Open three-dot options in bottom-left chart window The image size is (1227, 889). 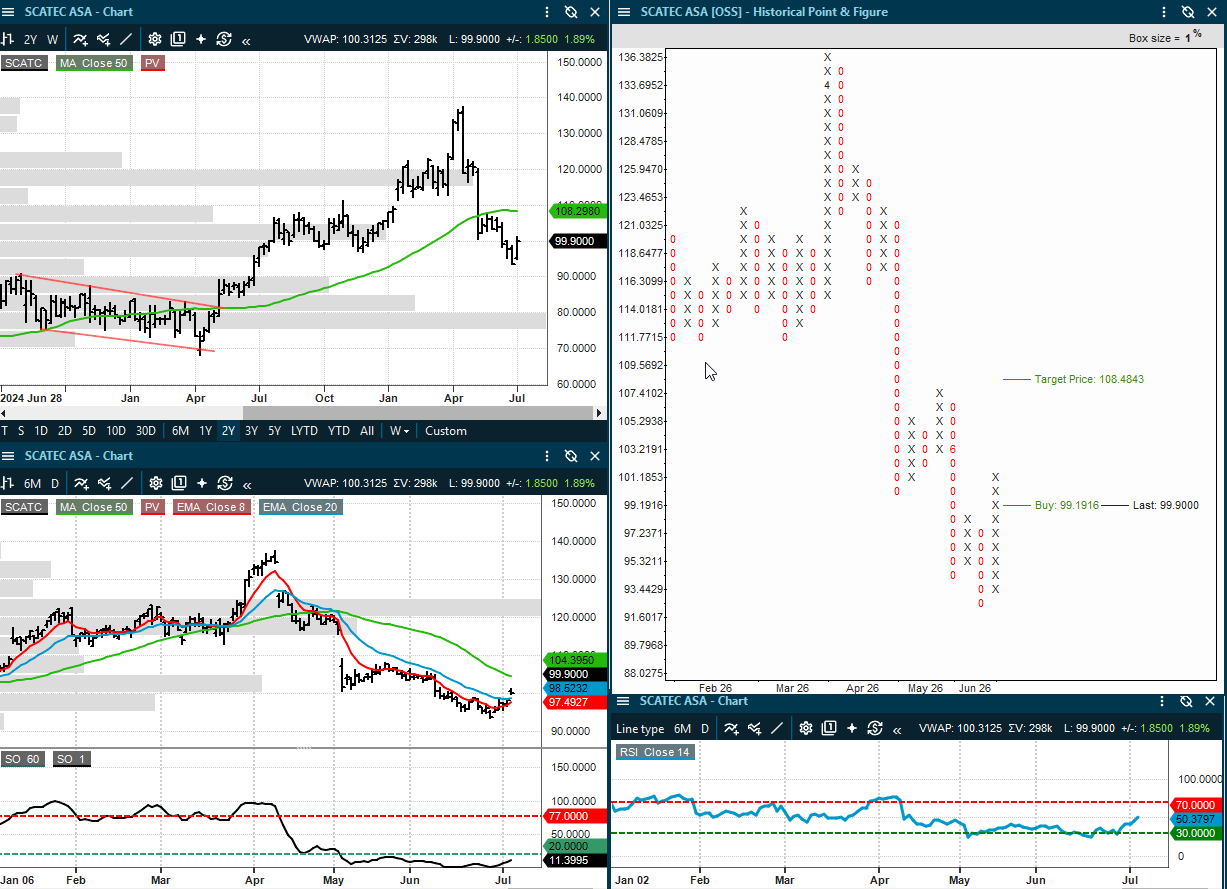[x=547, y=456]
